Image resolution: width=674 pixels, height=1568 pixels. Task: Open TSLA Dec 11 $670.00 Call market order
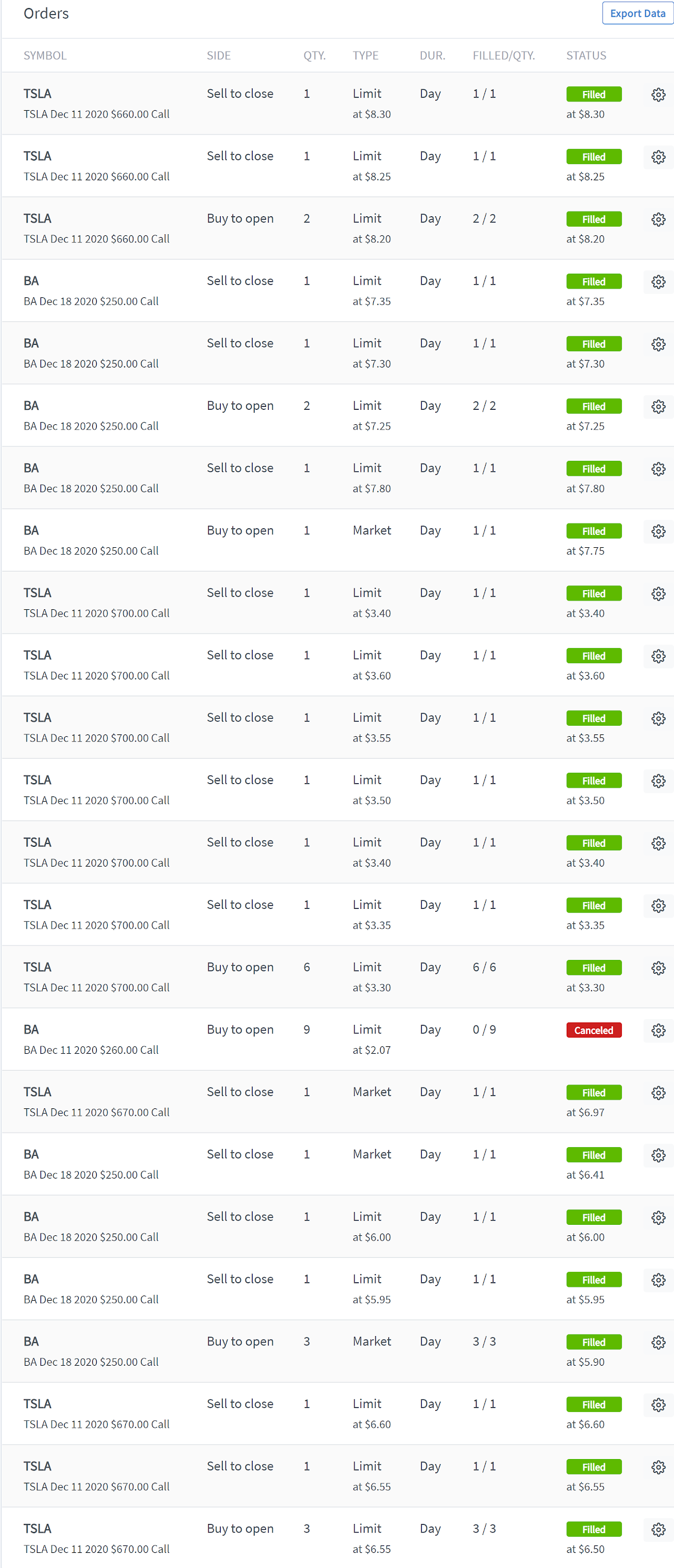[96, 1111]
